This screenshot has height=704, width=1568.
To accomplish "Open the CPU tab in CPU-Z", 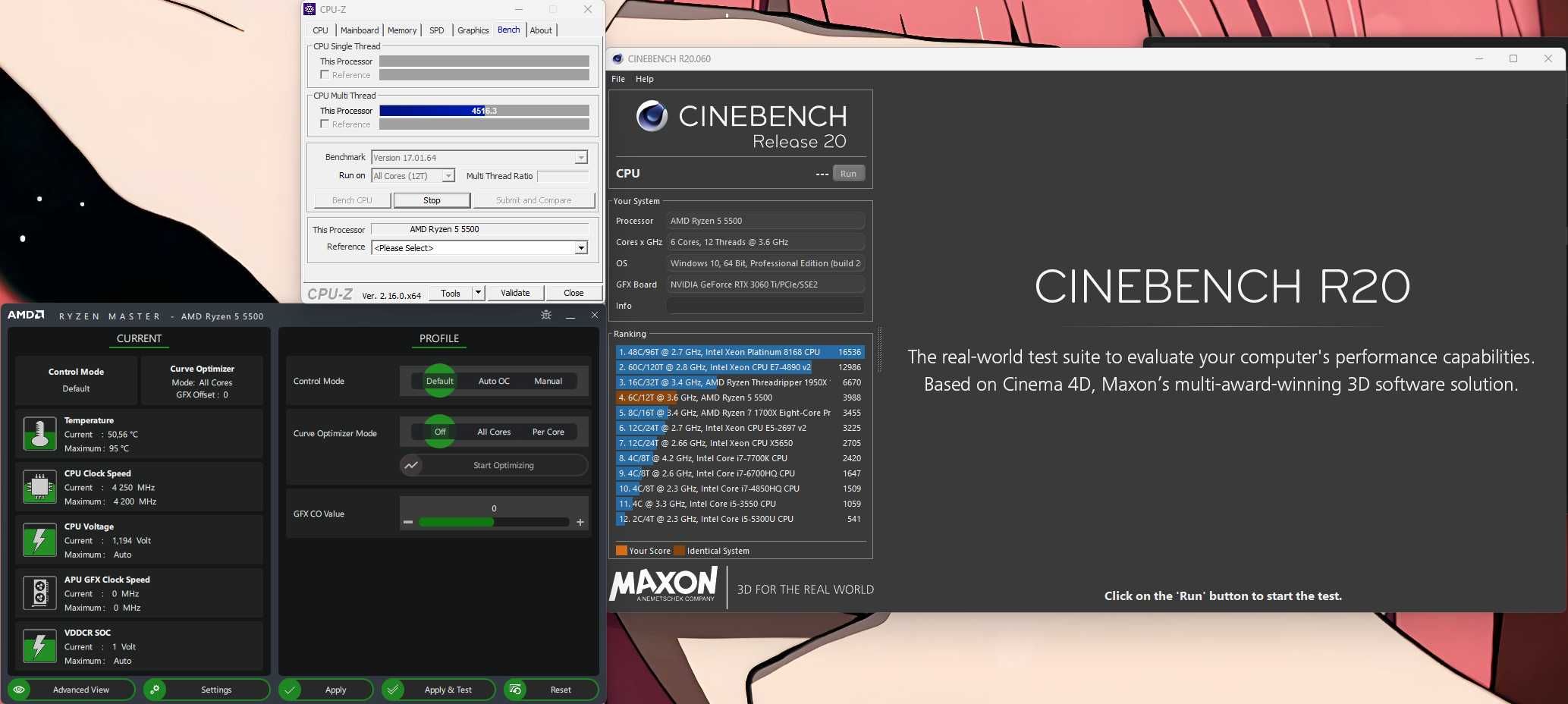I will pos(320,30).
